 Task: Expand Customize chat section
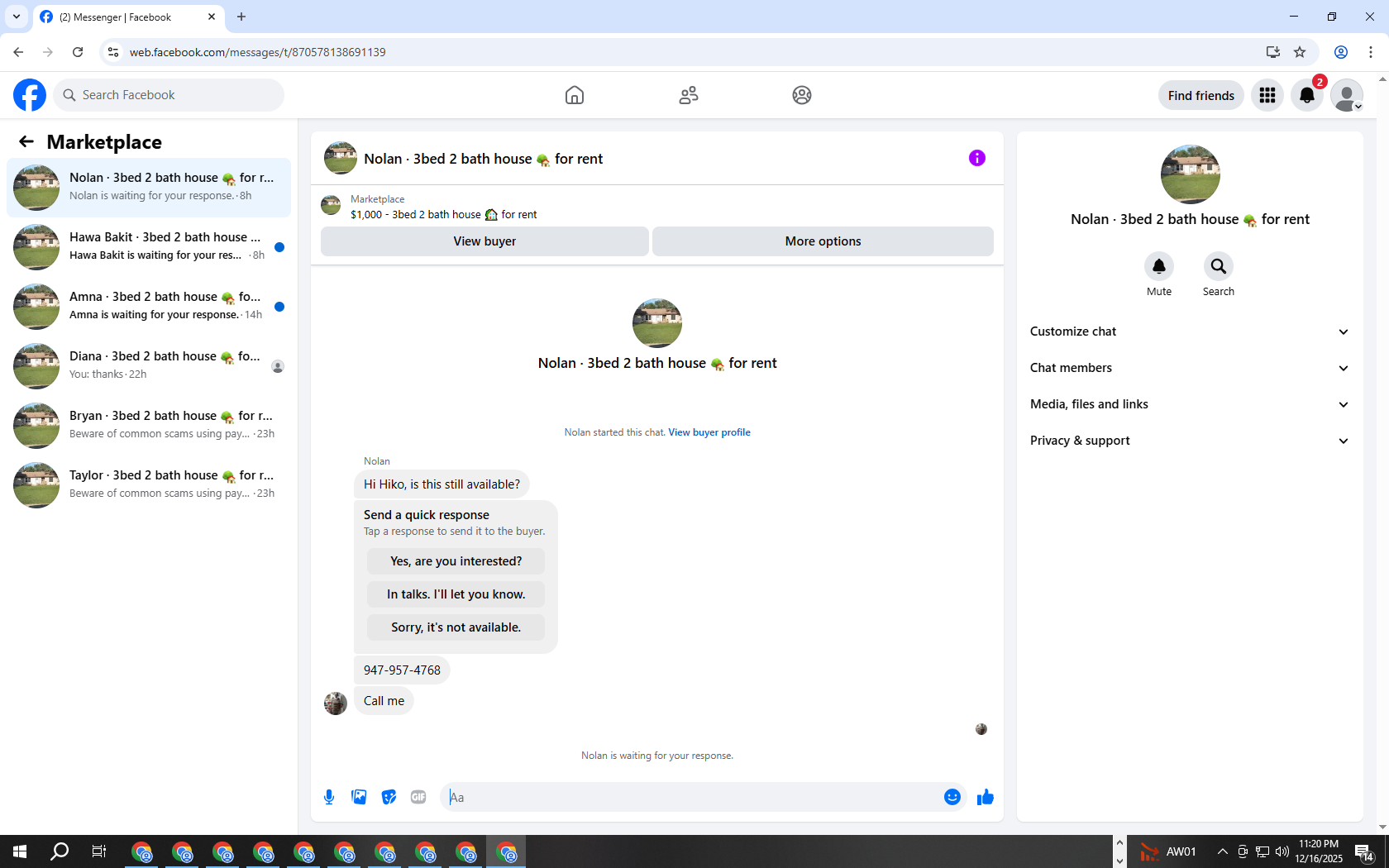[x=1190, y=331]
